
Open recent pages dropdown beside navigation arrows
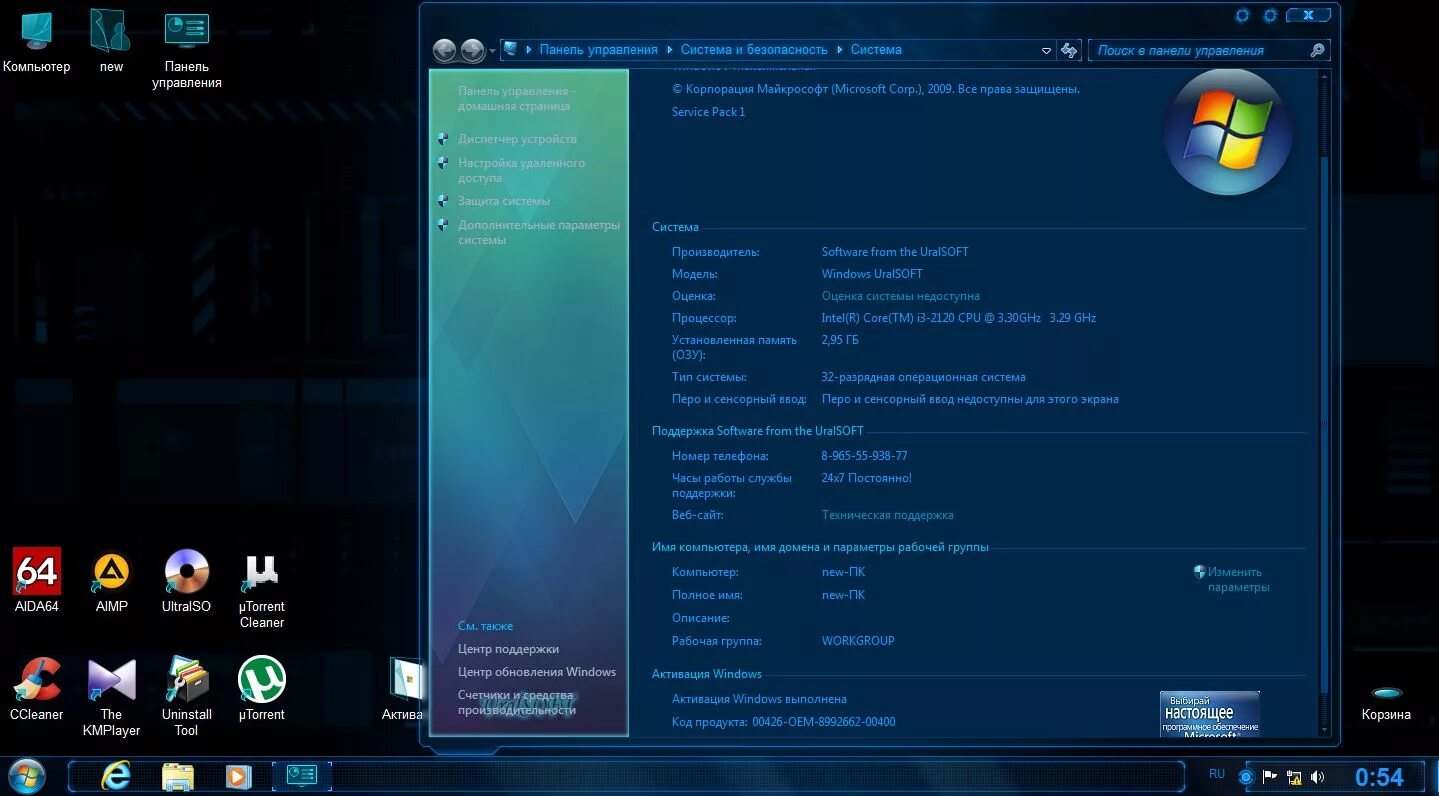point(491,49)
